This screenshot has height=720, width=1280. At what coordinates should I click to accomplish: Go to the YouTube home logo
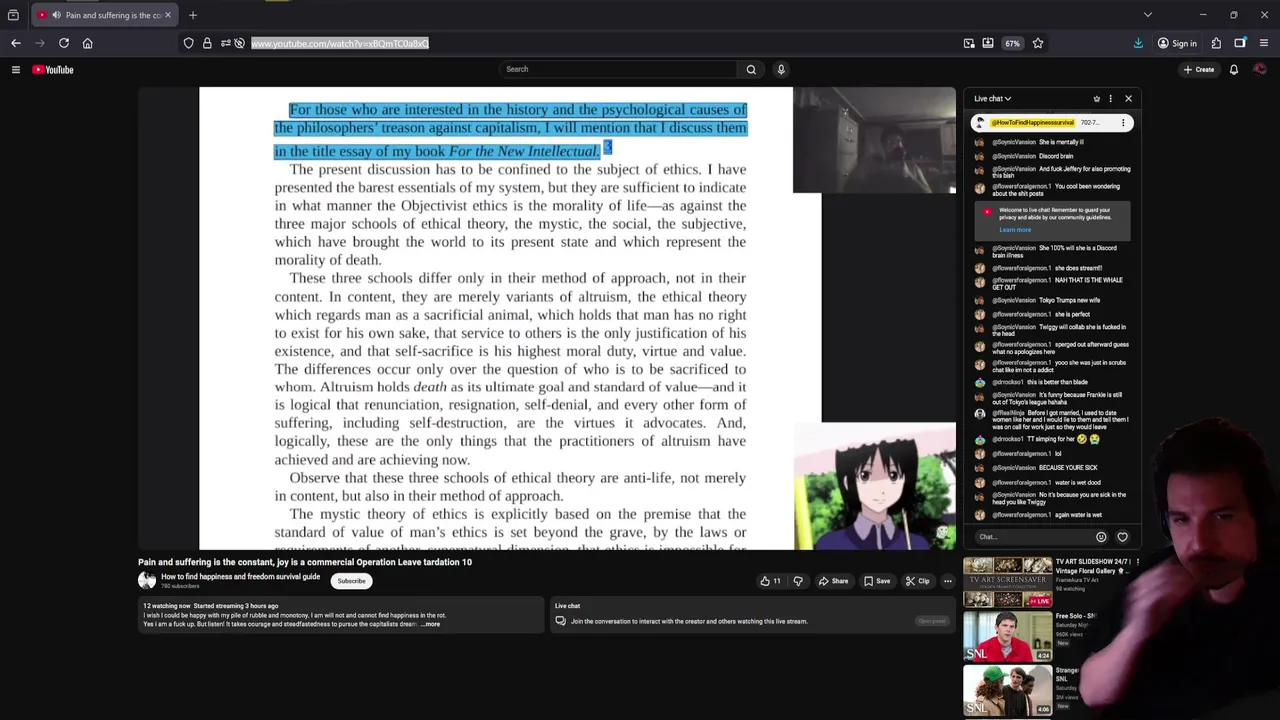click(53, 69)
